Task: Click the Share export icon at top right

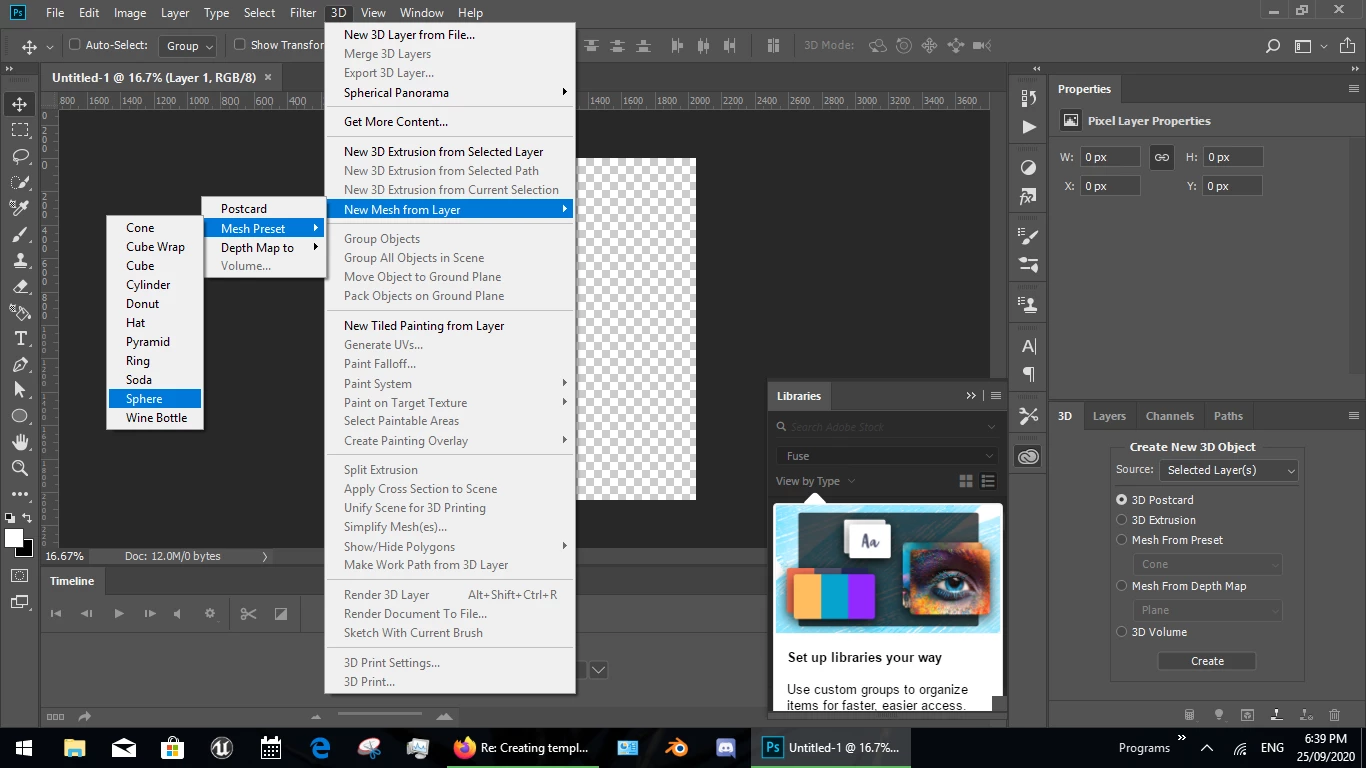Action: (1349, 46)
